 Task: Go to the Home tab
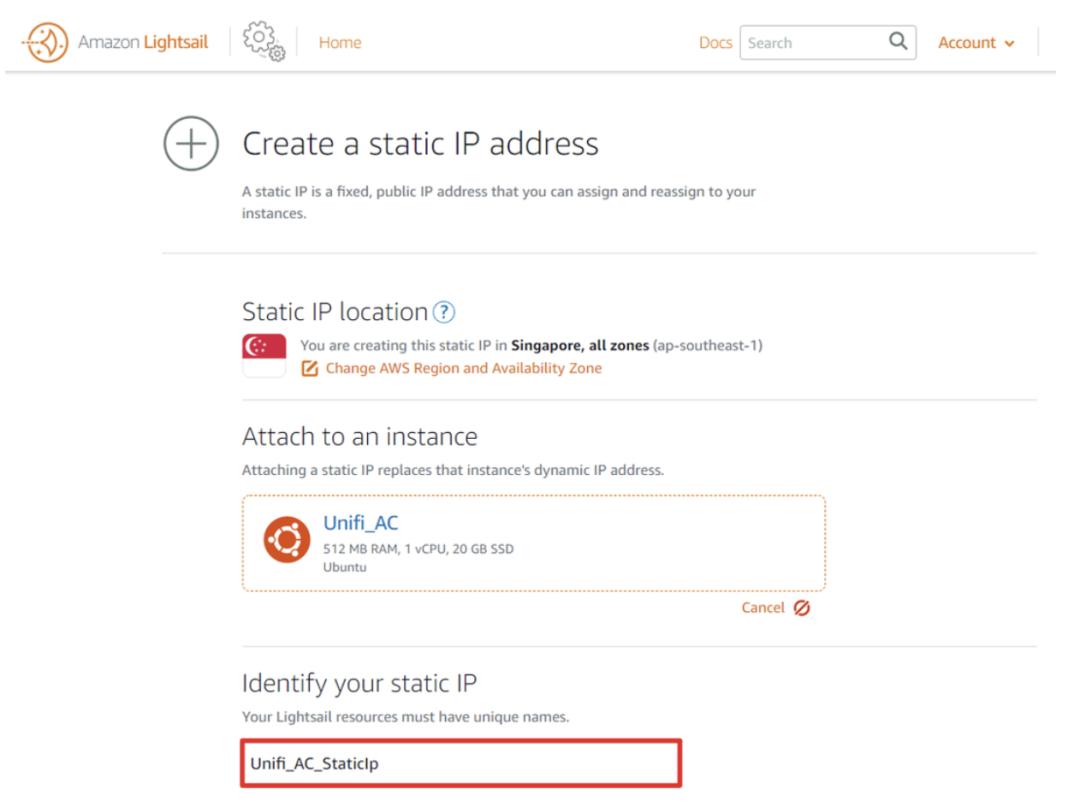(340, 43)
